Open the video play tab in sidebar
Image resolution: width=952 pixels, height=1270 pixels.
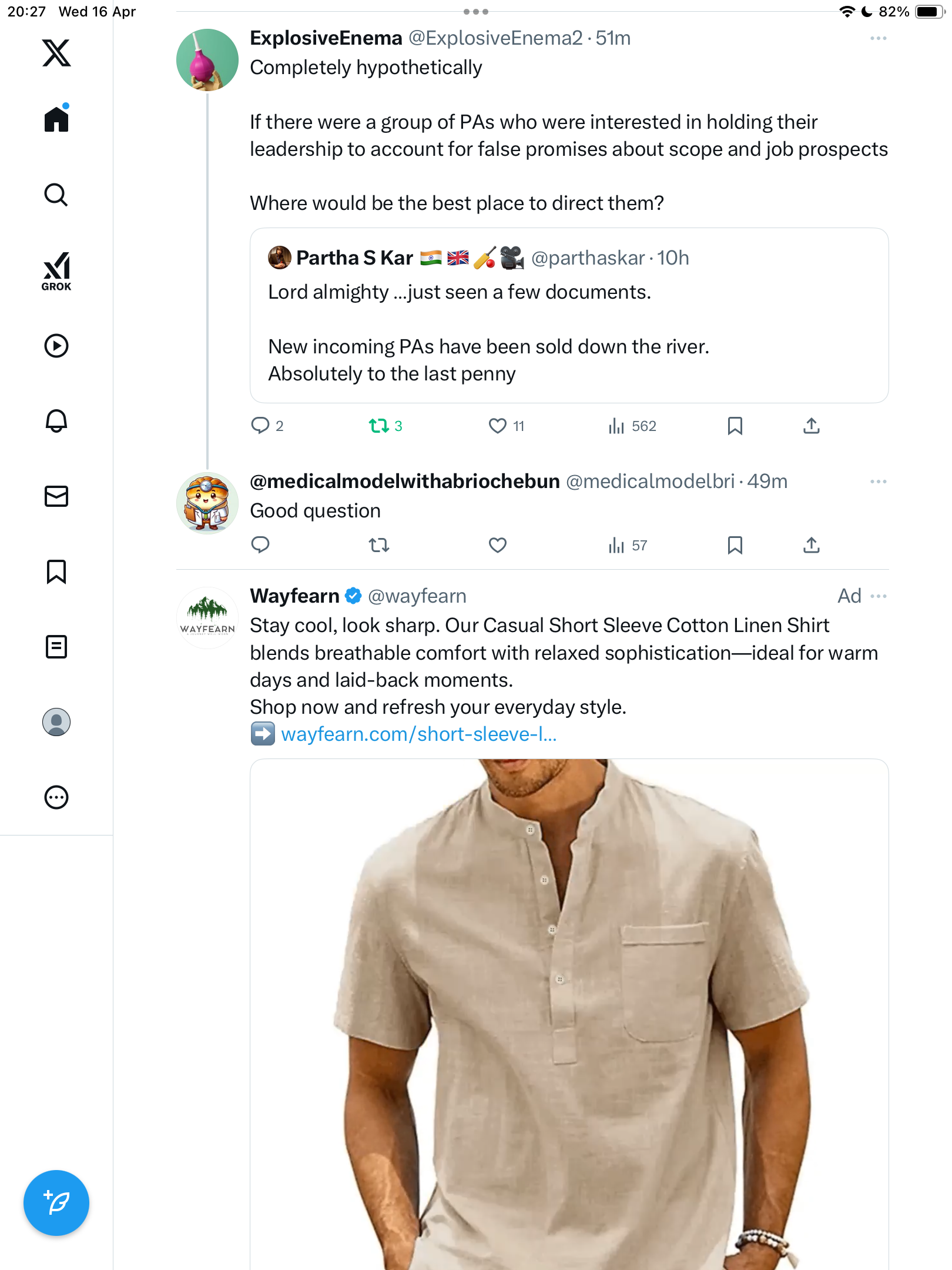[56, 346]
